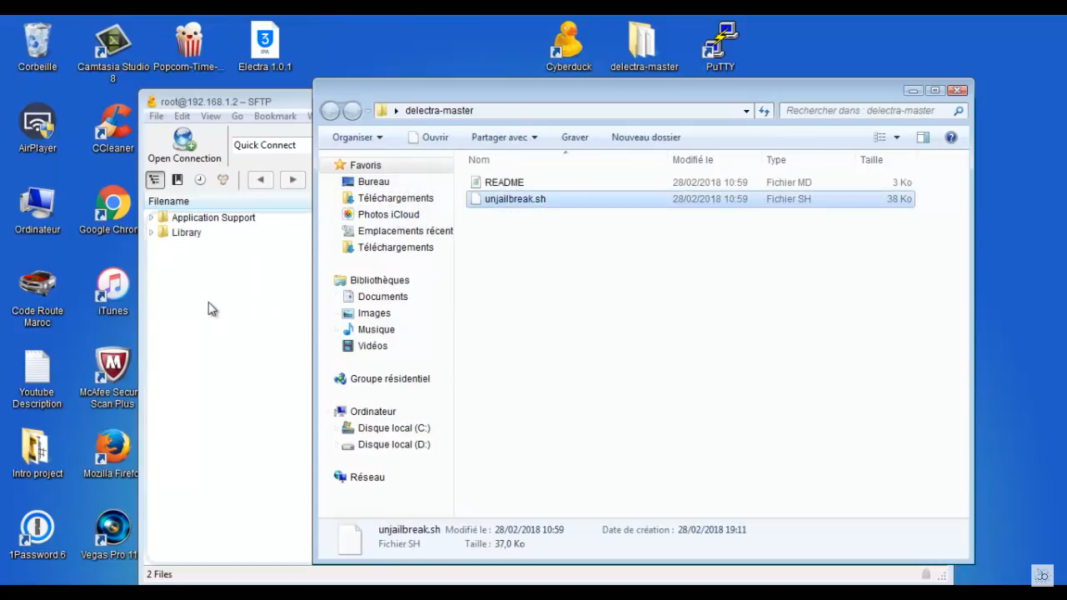Go back in Cyberduck navigation
The width and height of the screenshot is (1067, 600).
click(x=260, y=180)
